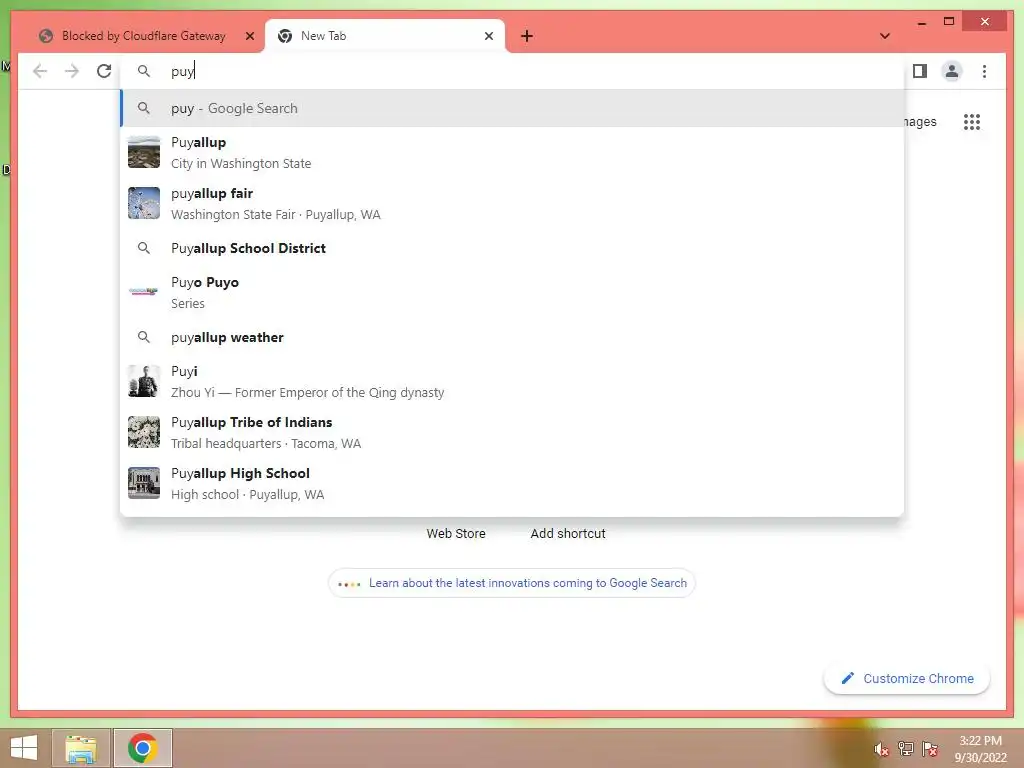Image resolution: width=1024 pixels, height=768 pixels.
Task: Click the Puyallup Tribe thumbnail image
Action: coord(144,432)
